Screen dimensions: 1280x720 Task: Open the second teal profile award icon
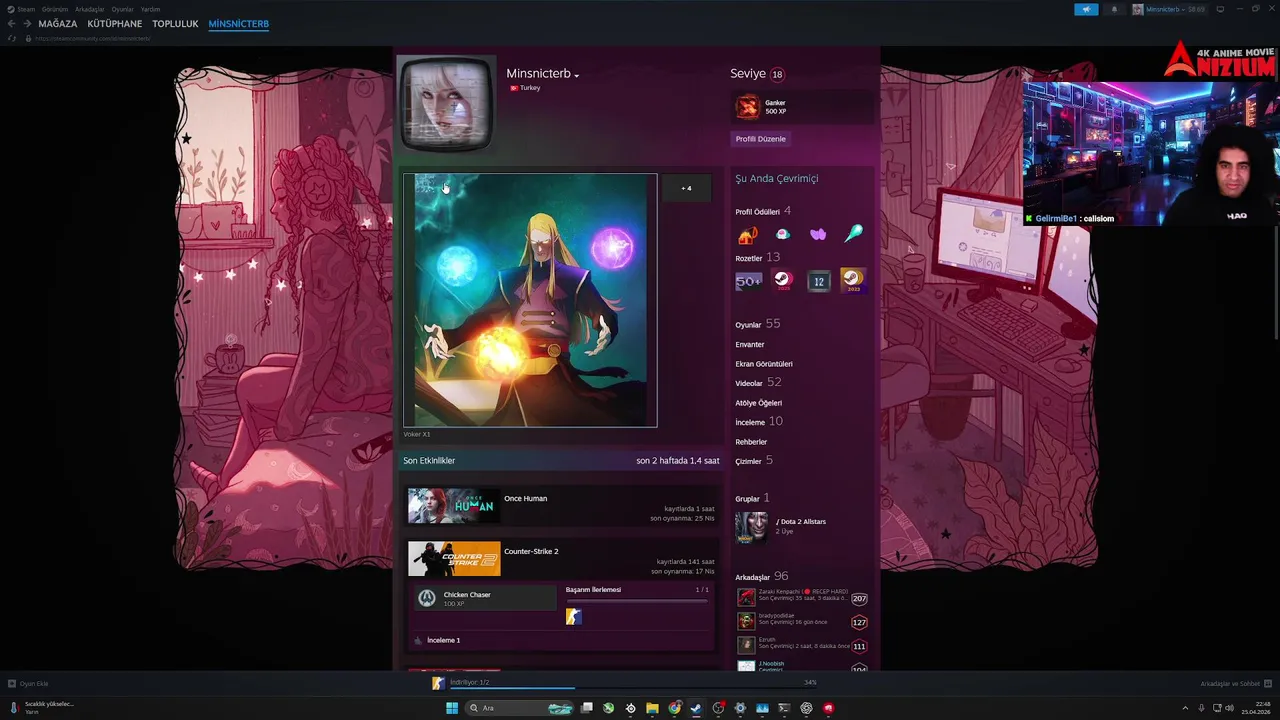tap(783, 235)
